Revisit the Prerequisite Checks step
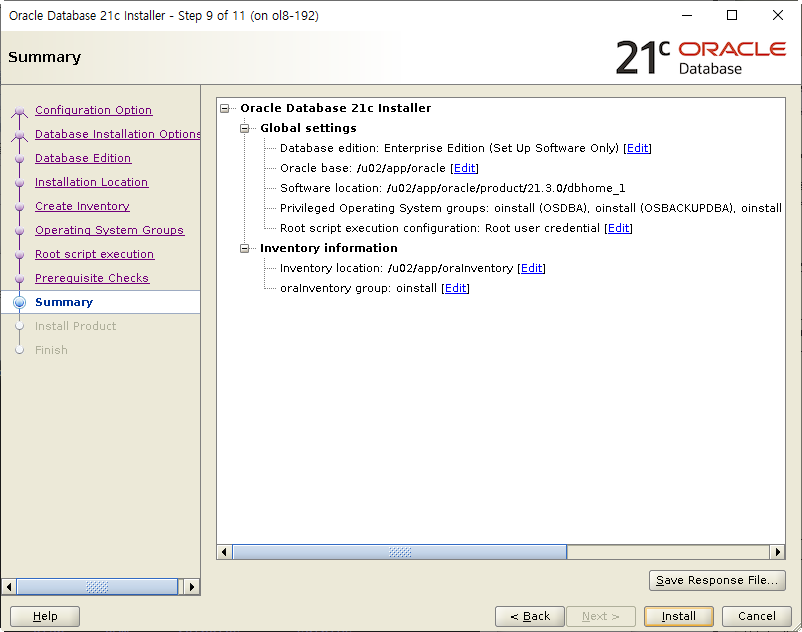 (x=92, y=278)
